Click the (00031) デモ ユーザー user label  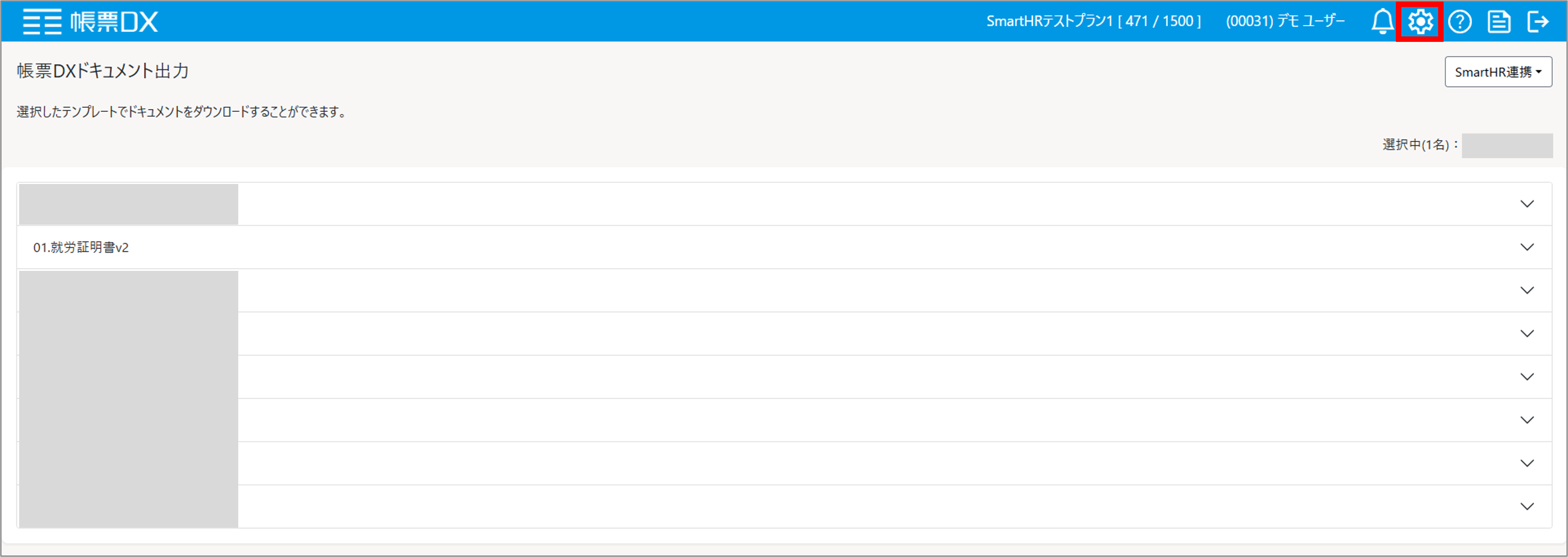coord(1285,21)
